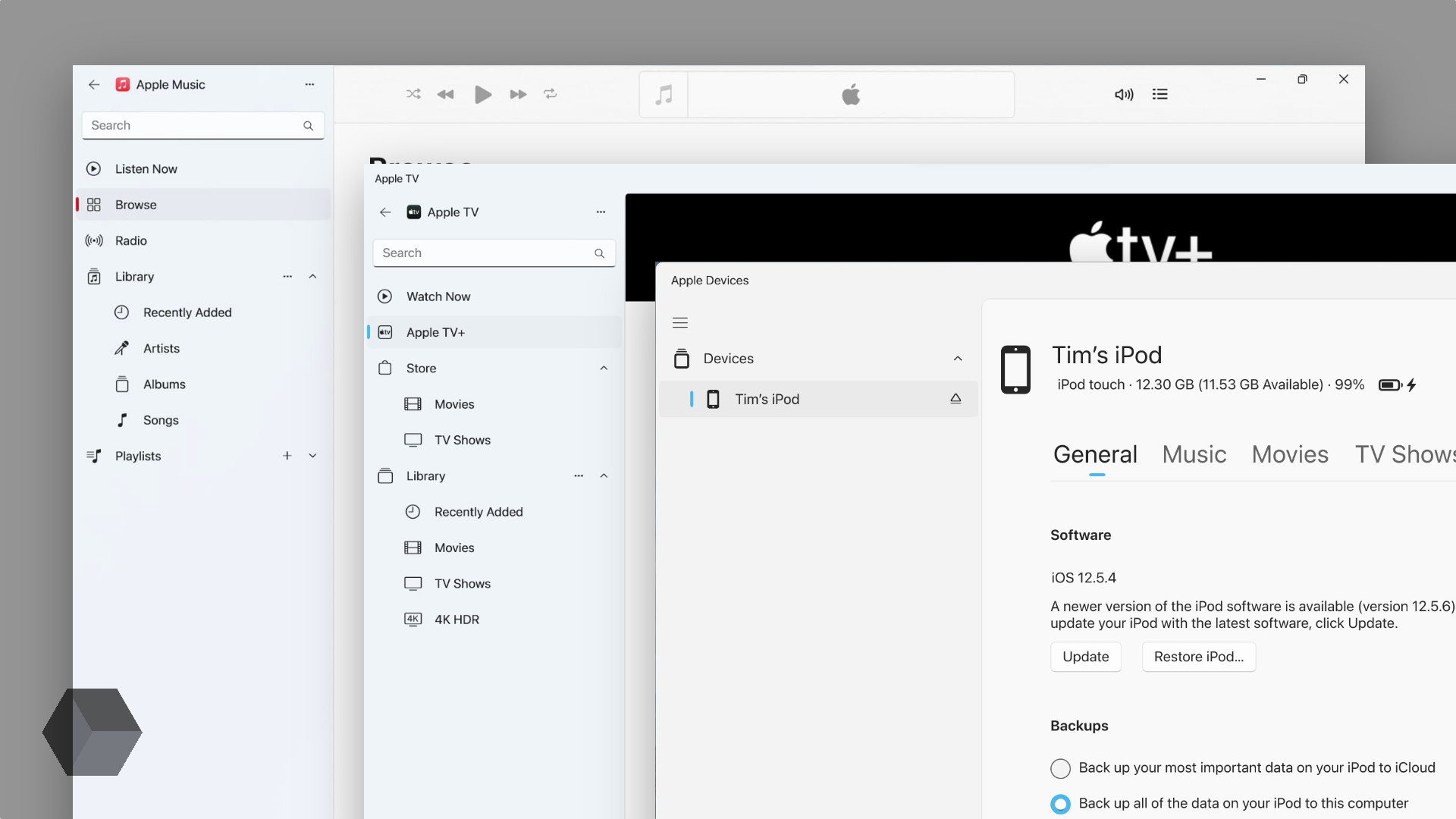Screen dimensions: 1456x819
Task: Expand the Playlists section
Action: pyautogui.click(x=312, y=456)
